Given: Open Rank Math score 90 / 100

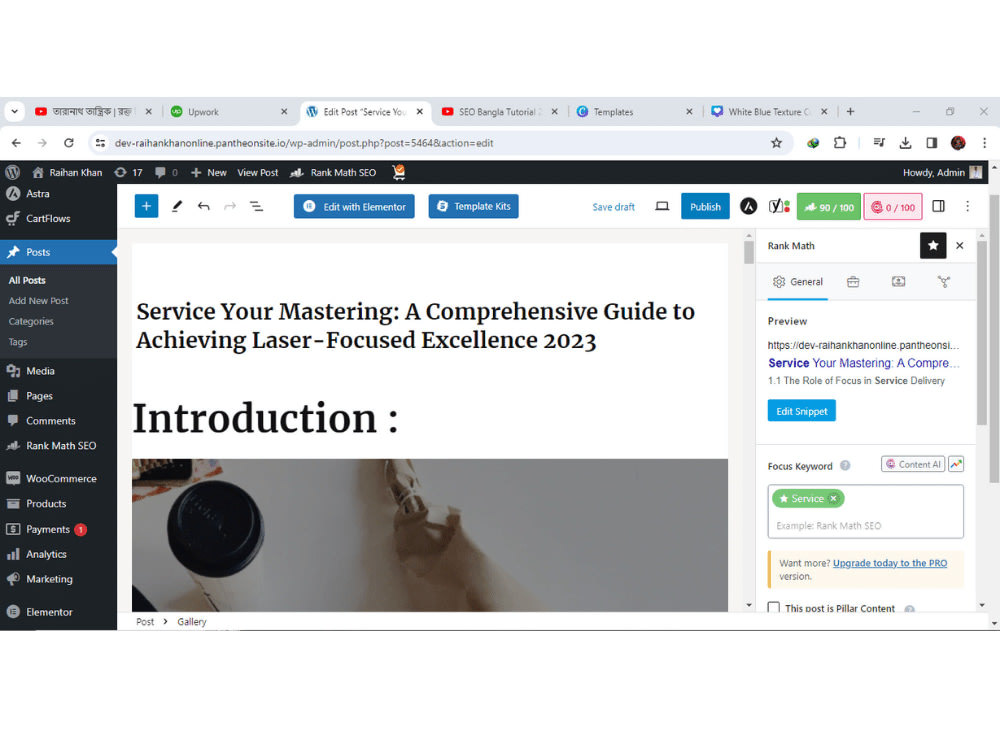Looking at the screenshot, I should 828,207.
